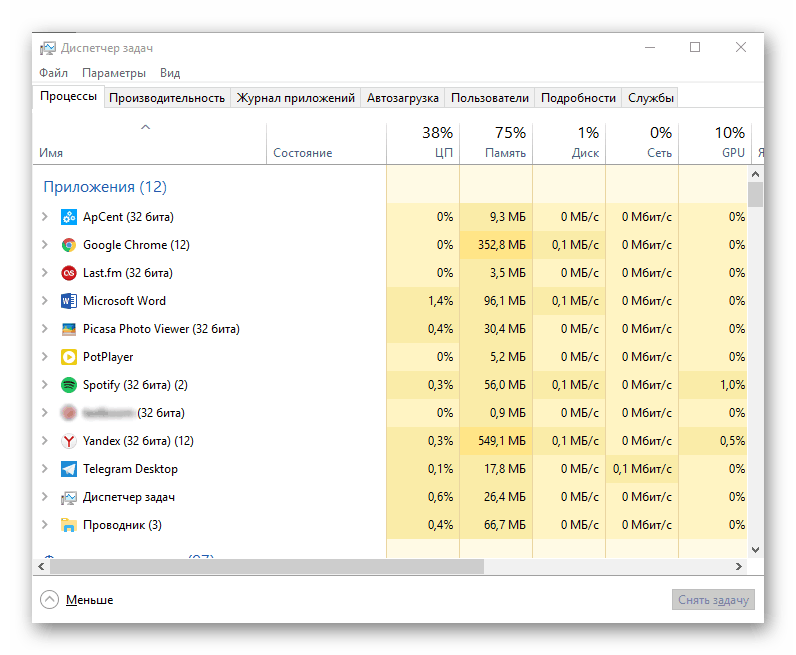The image size is (796, 655).
Task: Click the Last.fm icon
Action: pos(69,273)
